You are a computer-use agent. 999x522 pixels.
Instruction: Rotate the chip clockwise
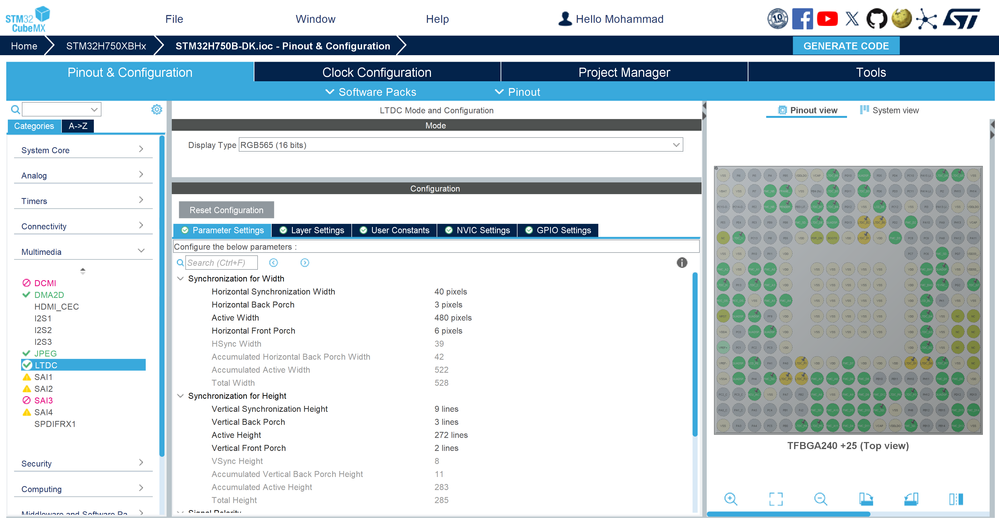pos(866,499)
